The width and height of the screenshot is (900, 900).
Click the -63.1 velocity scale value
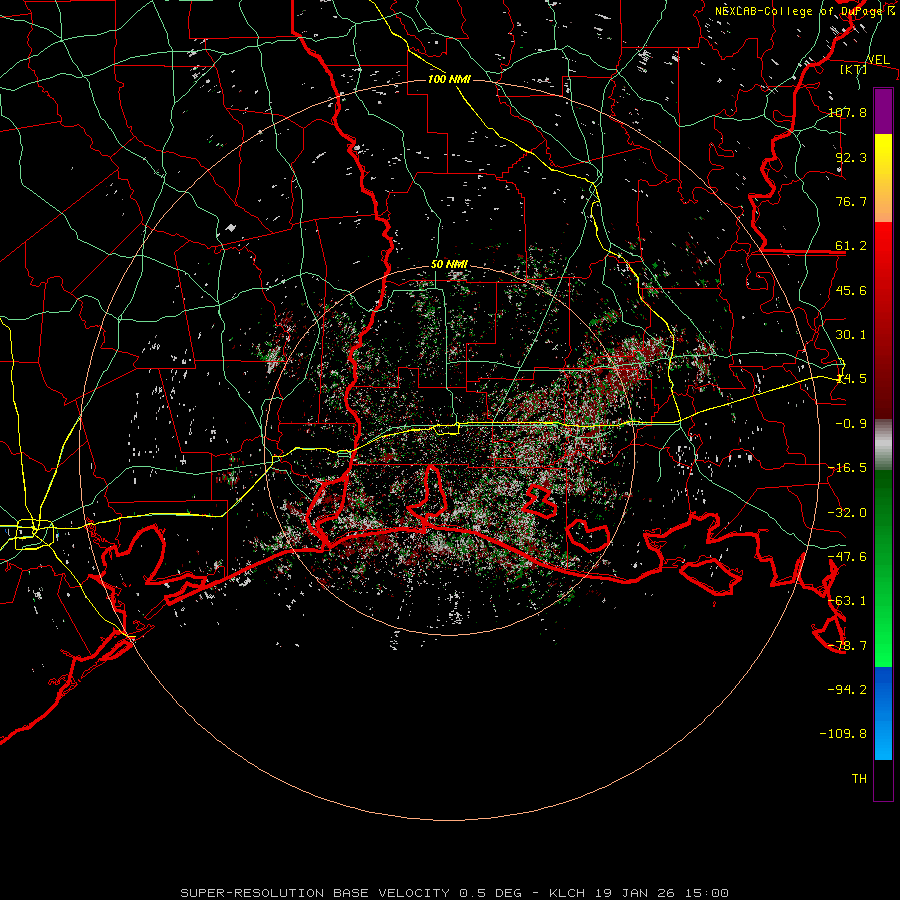pos(847,601)
